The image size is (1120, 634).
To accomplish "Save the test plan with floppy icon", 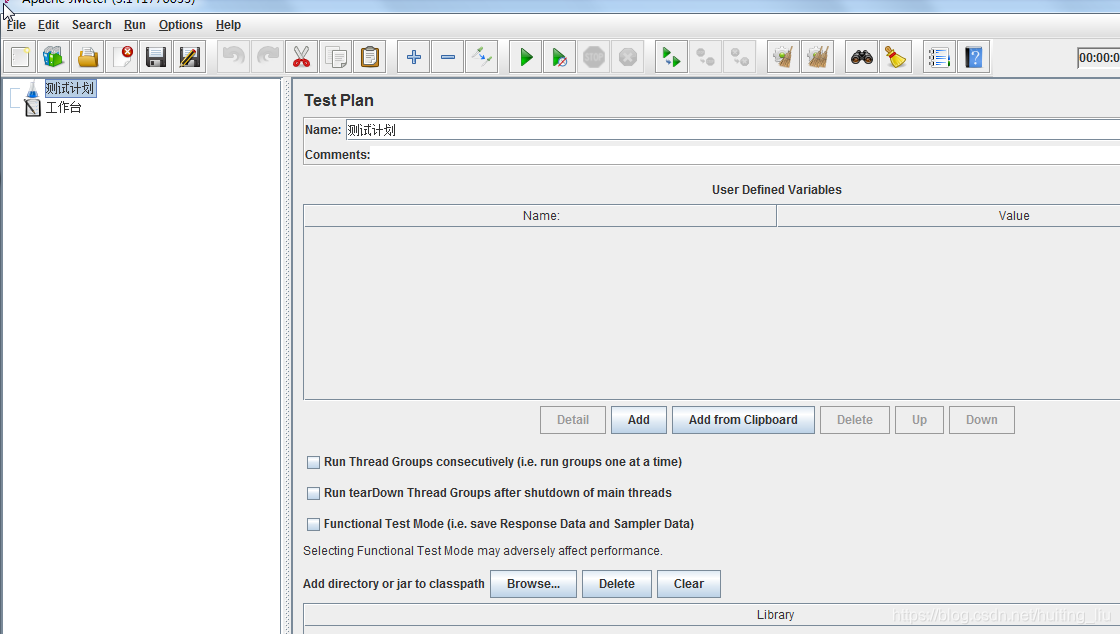I will point(156,57).
